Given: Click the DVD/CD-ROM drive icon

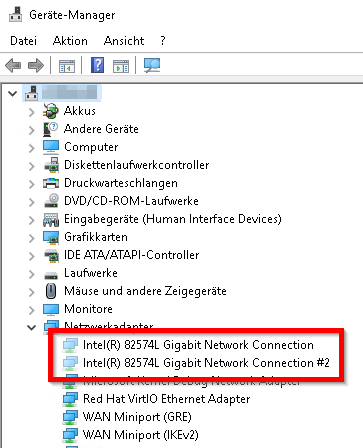Looking at the screenshot, I should (x=52, y=201).
